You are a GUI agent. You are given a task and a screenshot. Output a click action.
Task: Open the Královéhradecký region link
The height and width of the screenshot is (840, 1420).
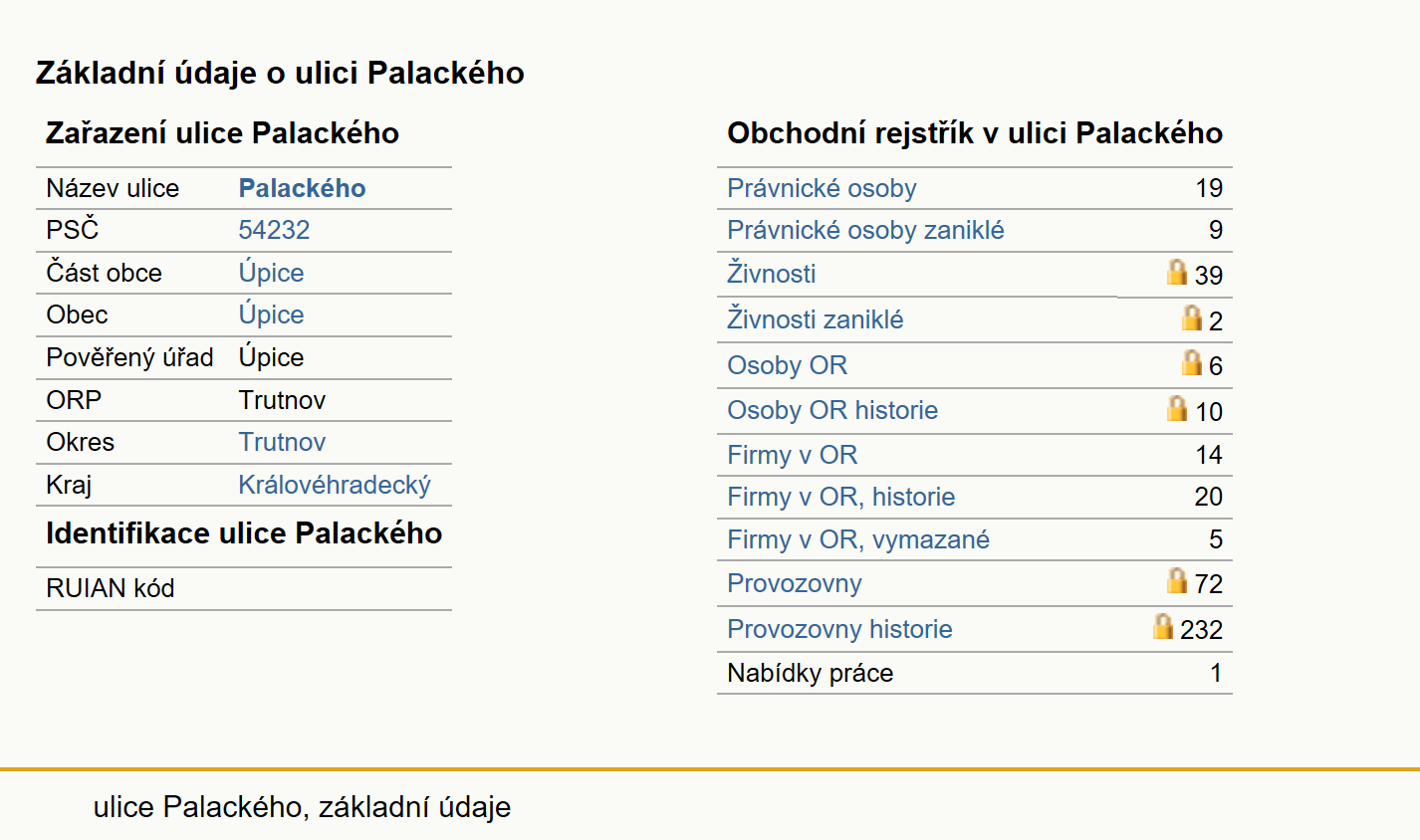click(x=335, y=485)
